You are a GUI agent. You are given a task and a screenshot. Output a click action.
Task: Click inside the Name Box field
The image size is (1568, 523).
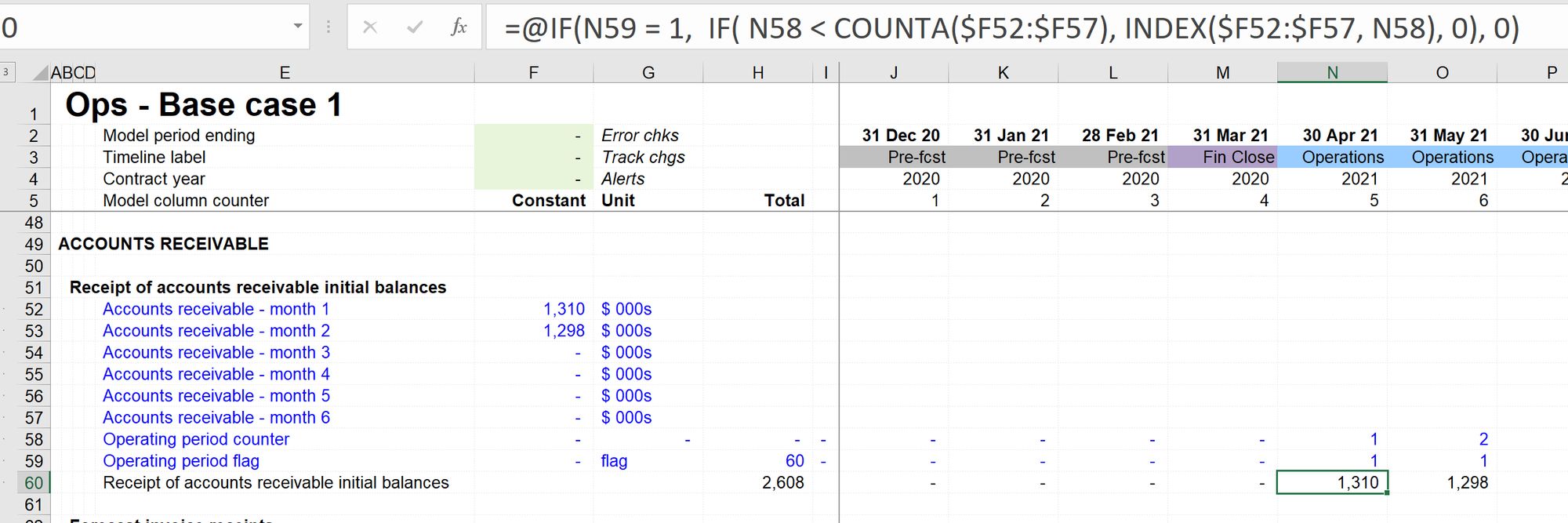(x=145, y=27)
